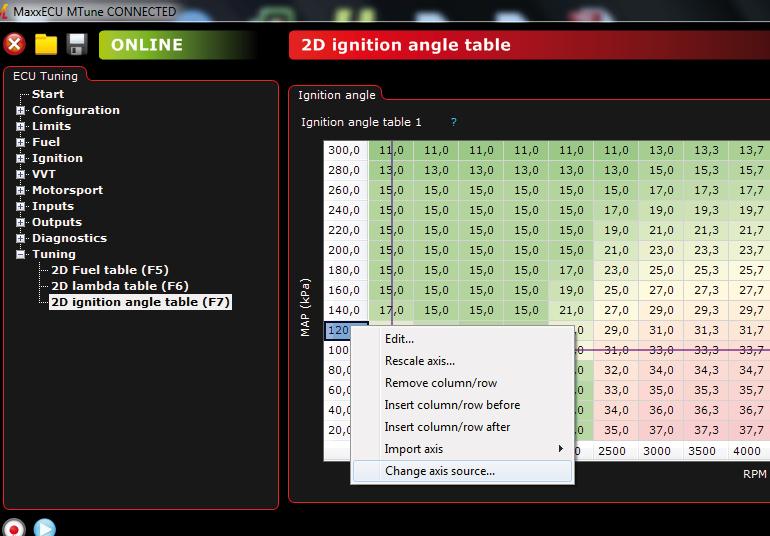Click the 4000 RPM axis cell
This screenshot has width=770, height=536.
coord(747,451)
